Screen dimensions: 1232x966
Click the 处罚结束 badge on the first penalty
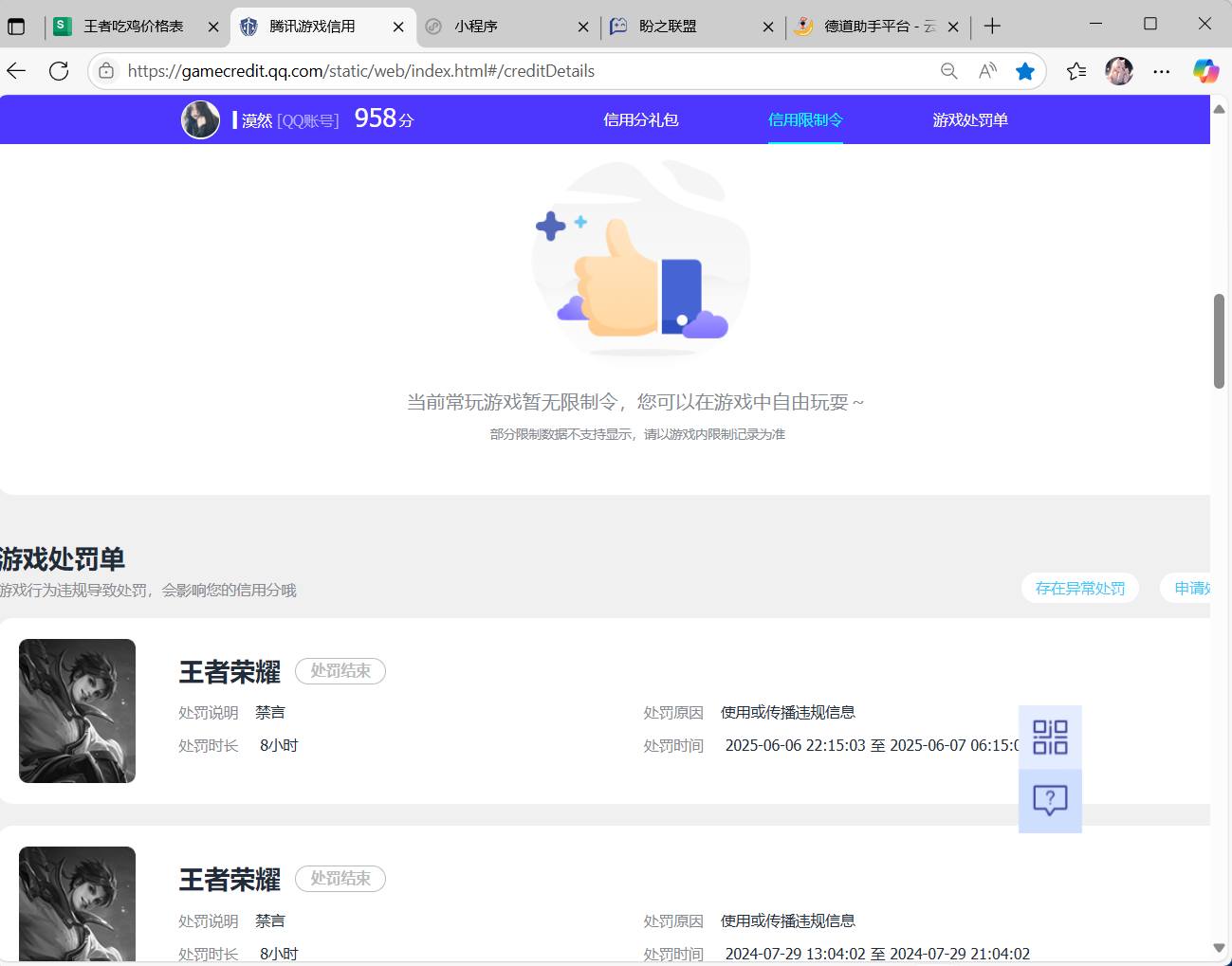[x=340, y=670]
